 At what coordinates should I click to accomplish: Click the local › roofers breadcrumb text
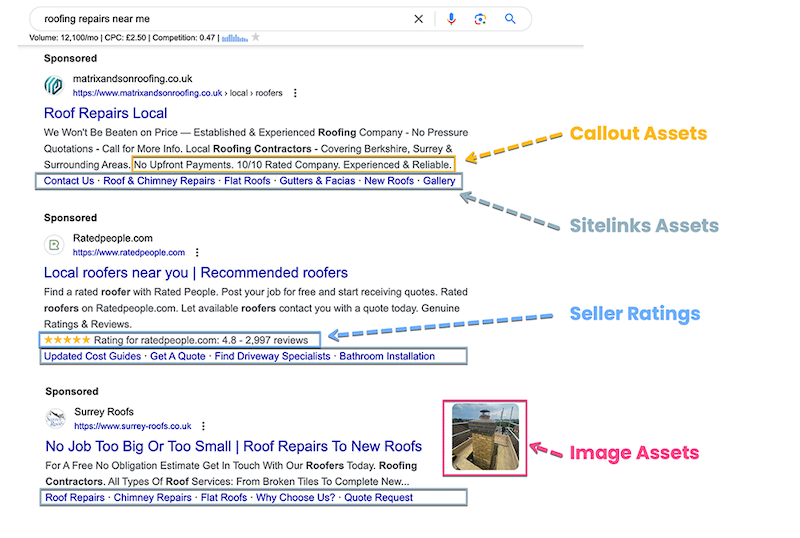point(256,93)
